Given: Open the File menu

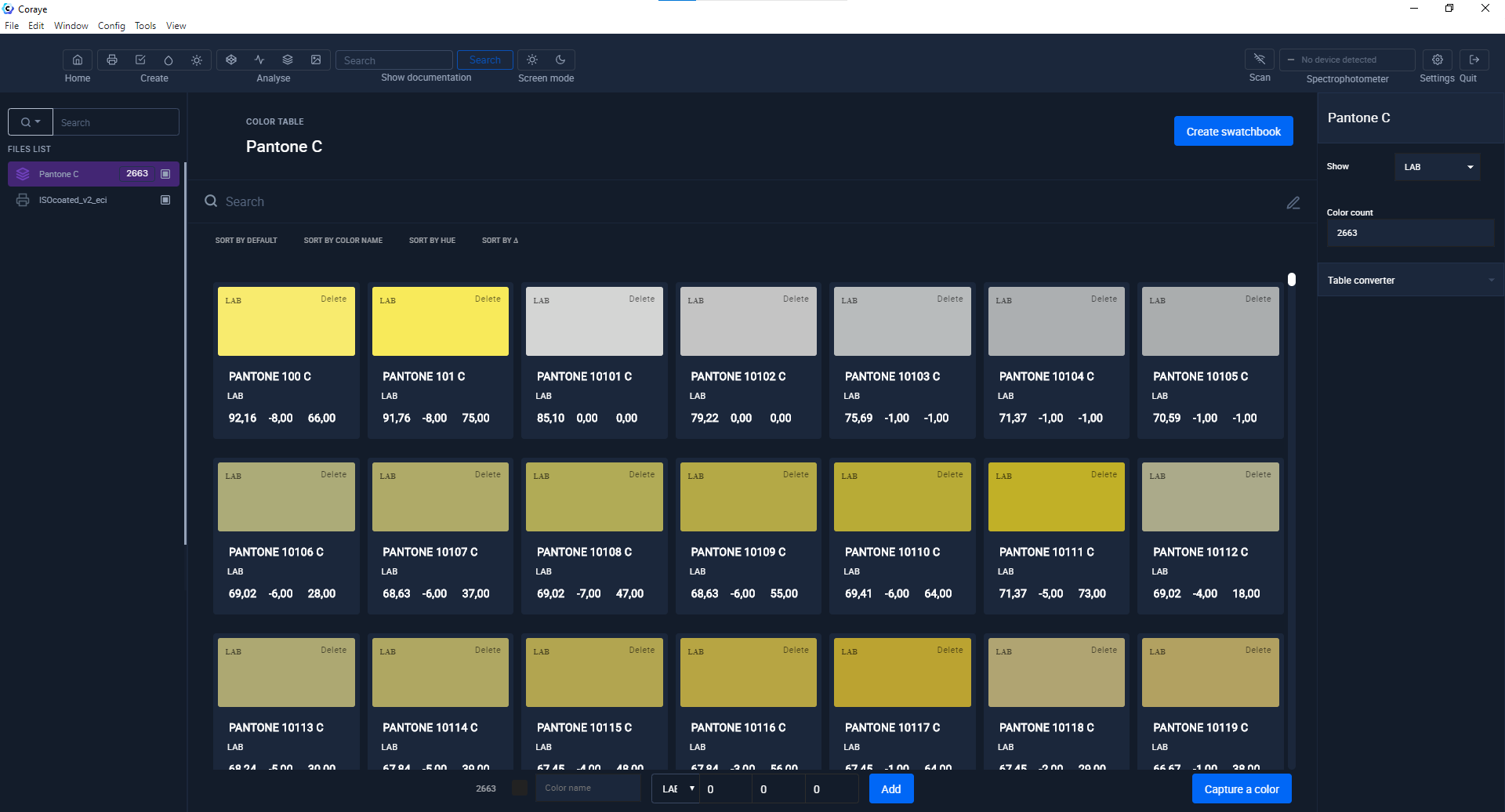Looking at the screenshot, I should click(12, 26).
